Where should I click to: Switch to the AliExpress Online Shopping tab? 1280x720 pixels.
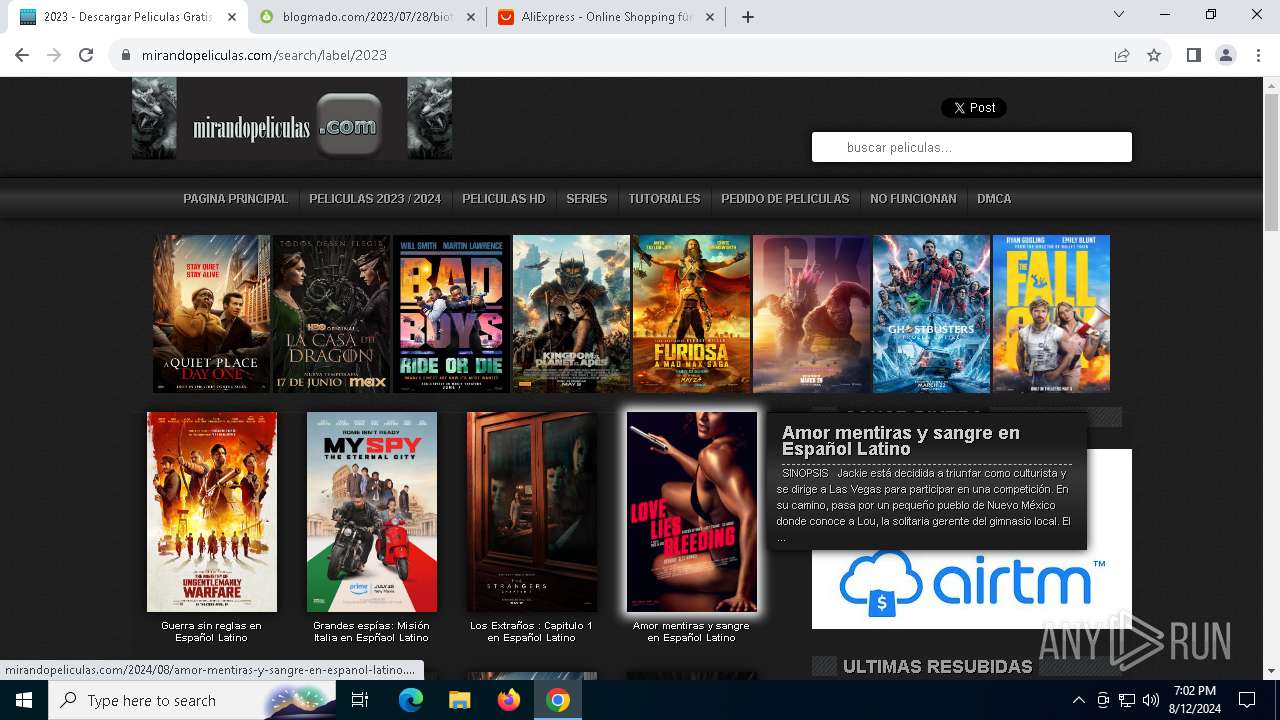point(606,17)
